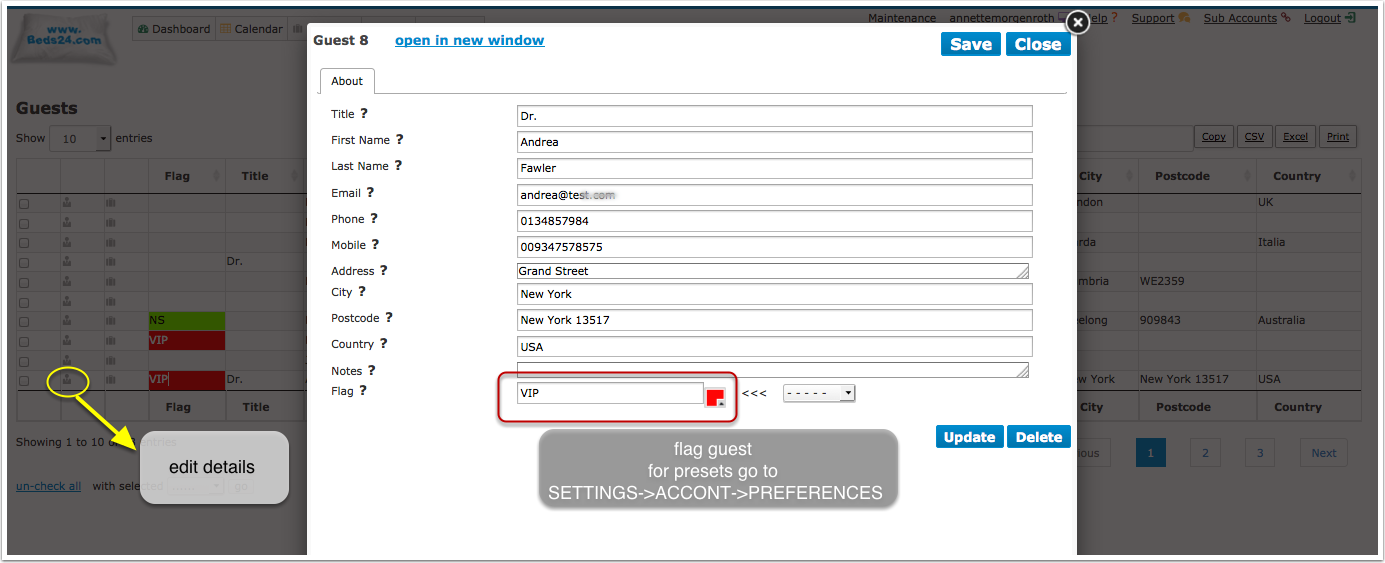Click the Next pagination button
Viewport: 1385px width, 563px height.
[x=1324, y=453]
